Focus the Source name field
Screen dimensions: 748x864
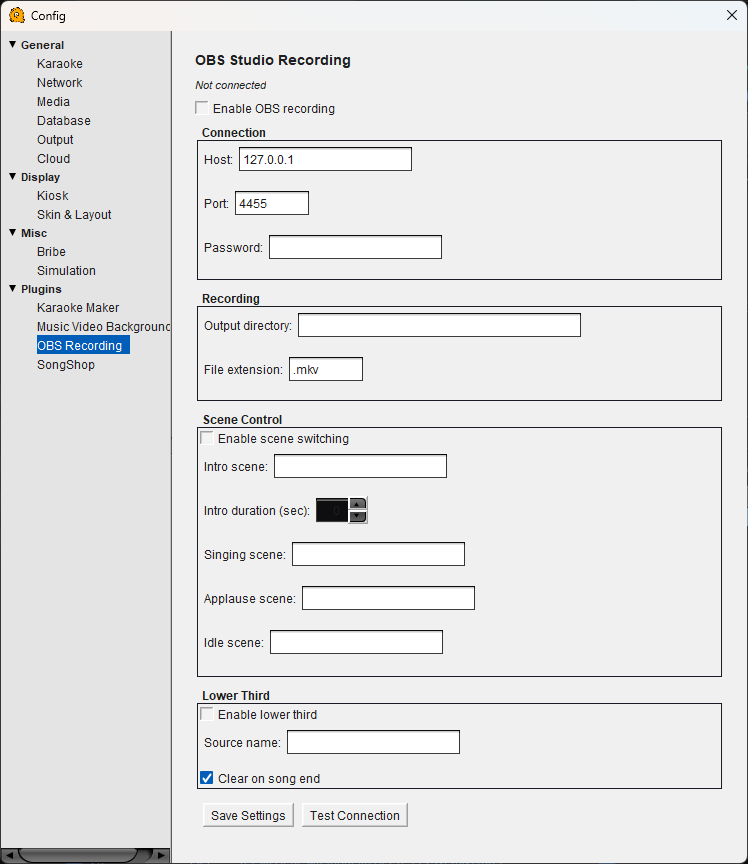(373, 742)
